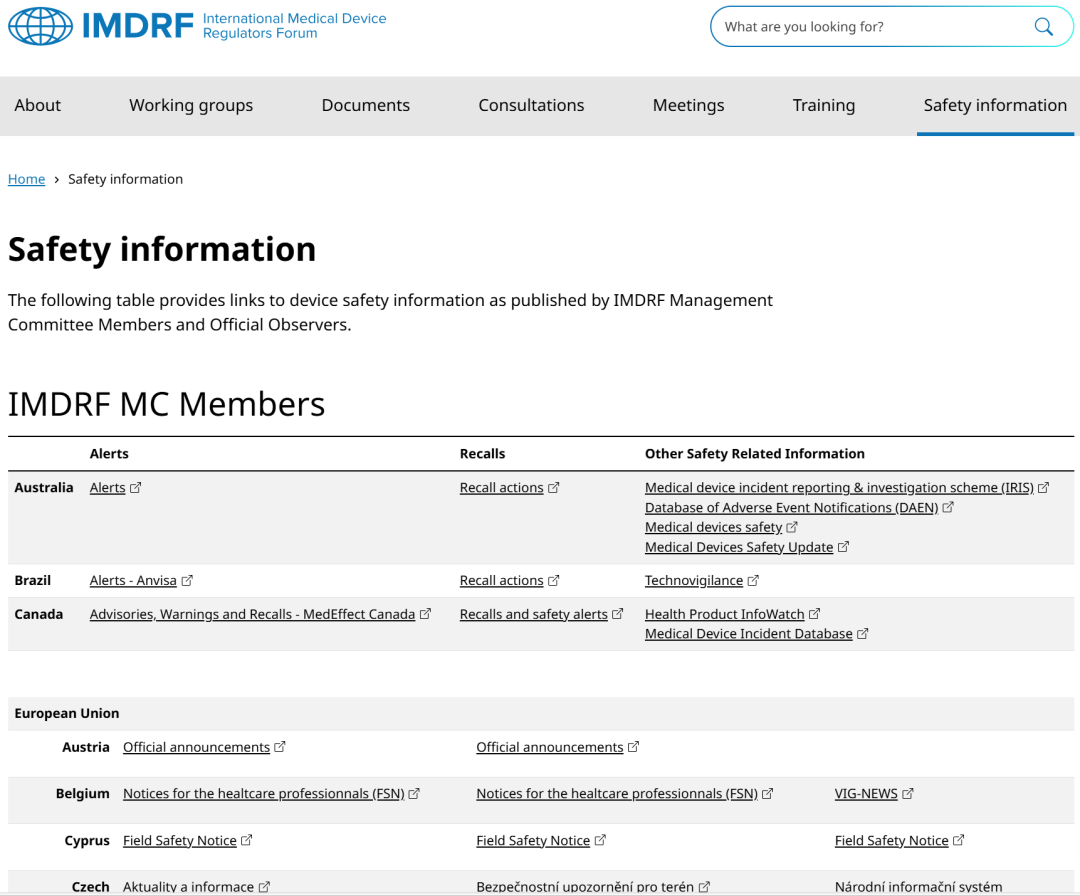Image resolution: width=1080 pixels, height=896 pixels.
Task: Click the external-link icon after Health Product InfoWatch
Action: [815, 614]
